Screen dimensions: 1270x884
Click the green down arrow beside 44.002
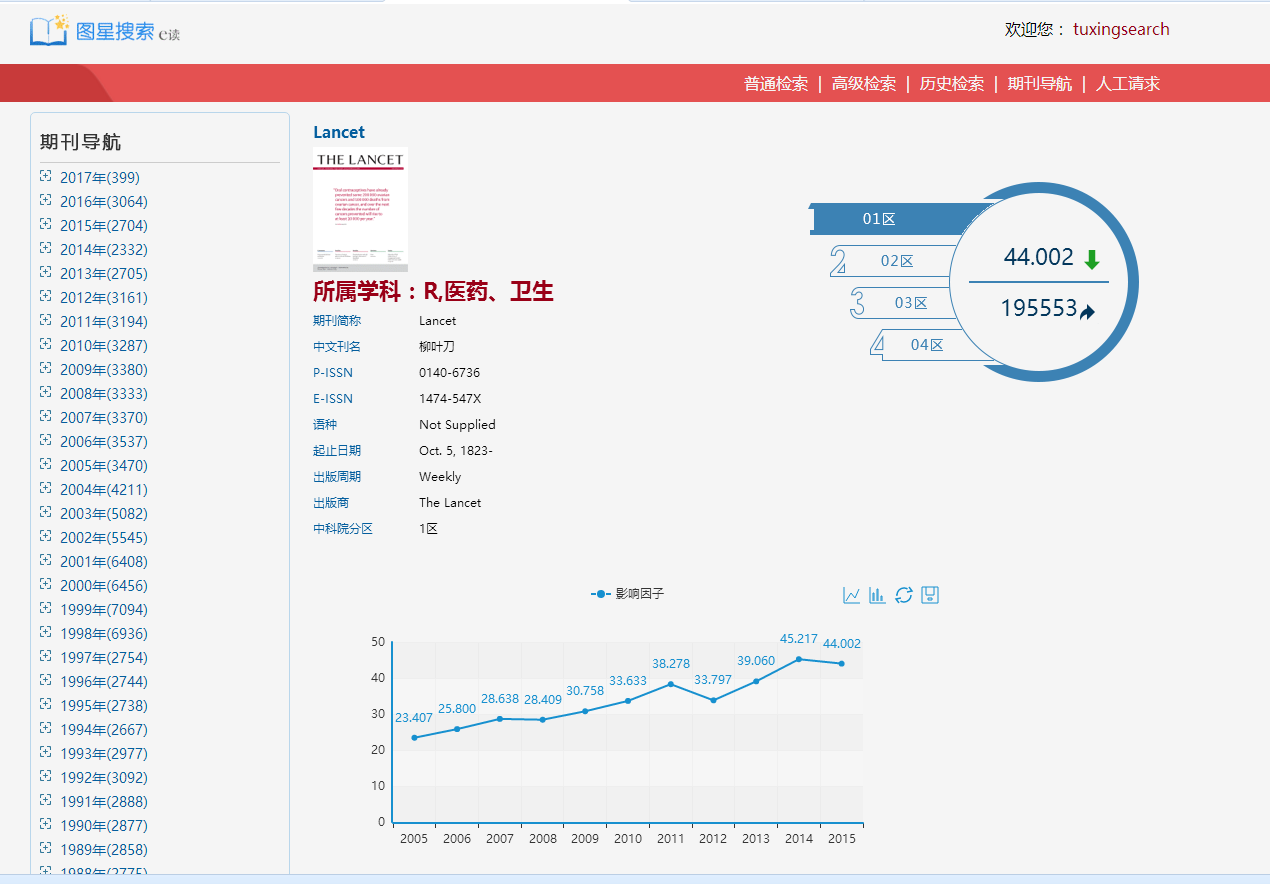[1092, 260]
